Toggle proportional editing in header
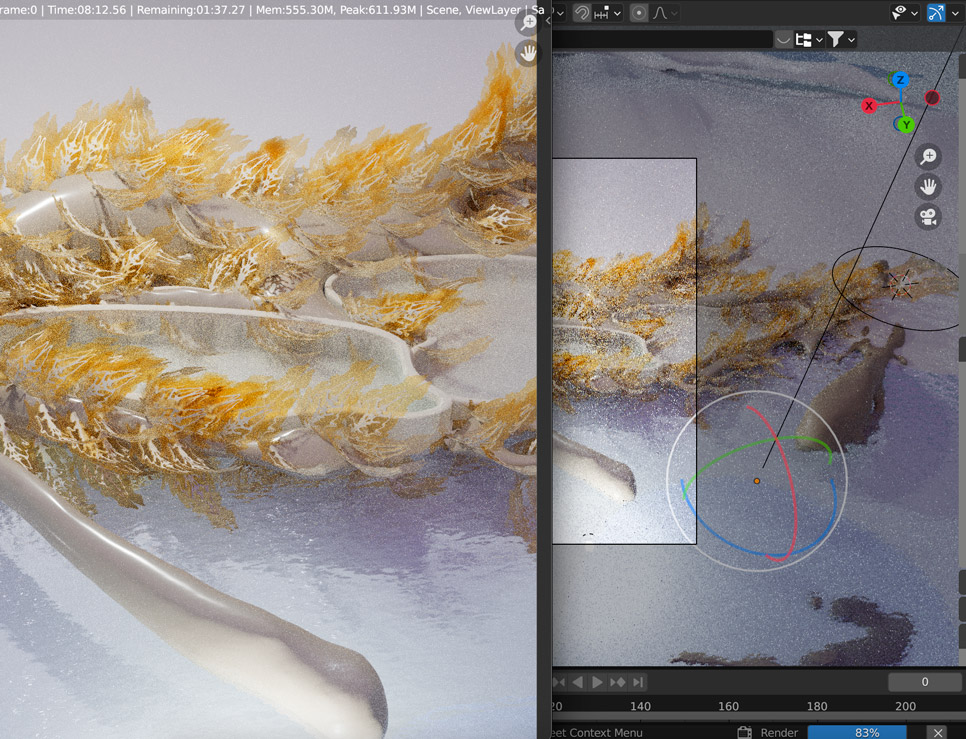 click(x=638, y=13)
